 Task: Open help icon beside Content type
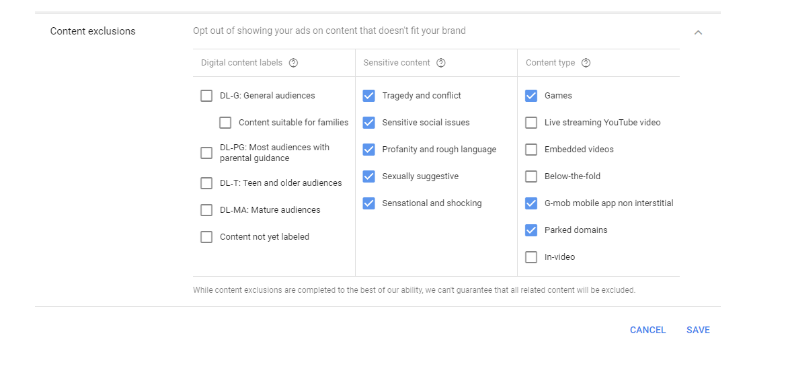tap(586, 63)
